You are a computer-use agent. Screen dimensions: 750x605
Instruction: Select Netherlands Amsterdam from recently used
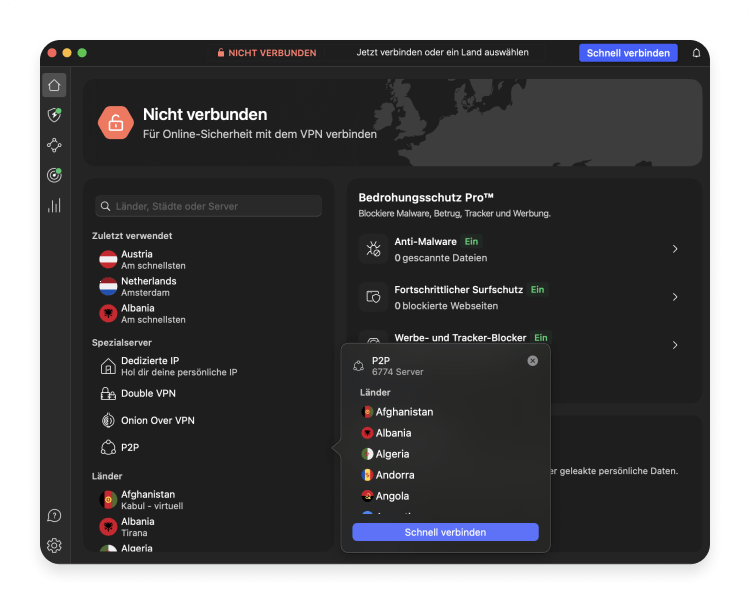148,287
